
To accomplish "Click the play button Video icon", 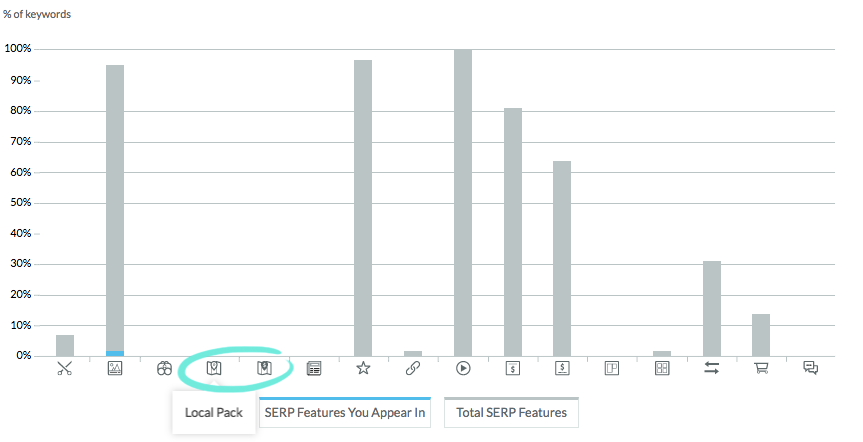I will [463, 368].
